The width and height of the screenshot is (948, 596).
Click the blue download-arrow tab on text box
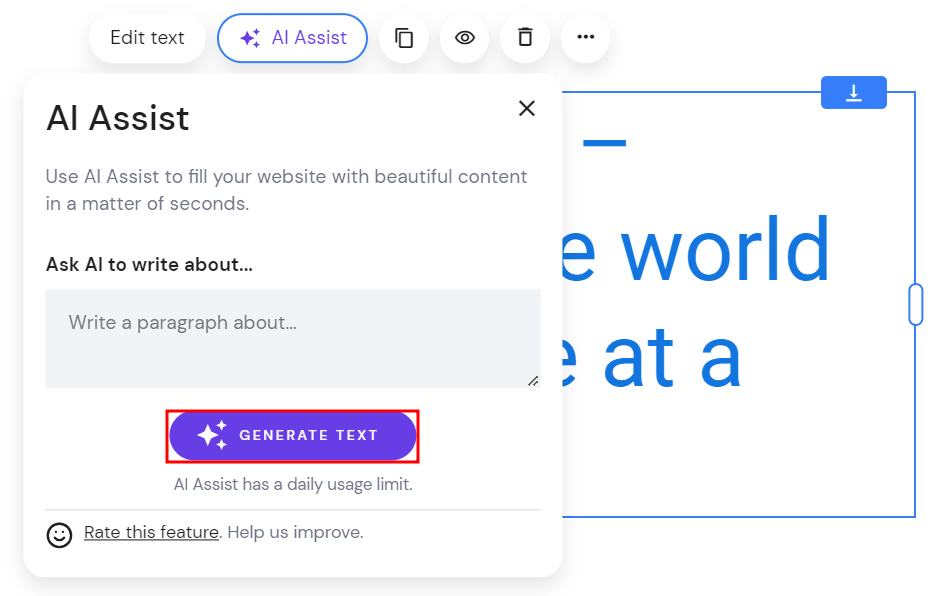[x=854, y=92]
